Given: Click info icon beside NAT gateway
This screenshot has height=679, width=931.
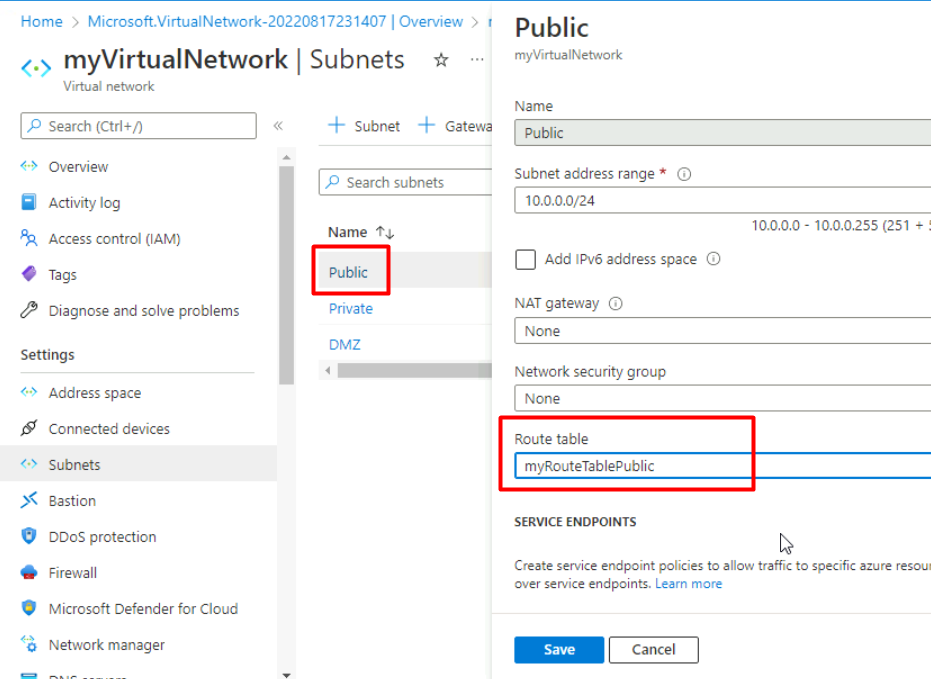Looking at the screenshot, I should tap(616, 303).
